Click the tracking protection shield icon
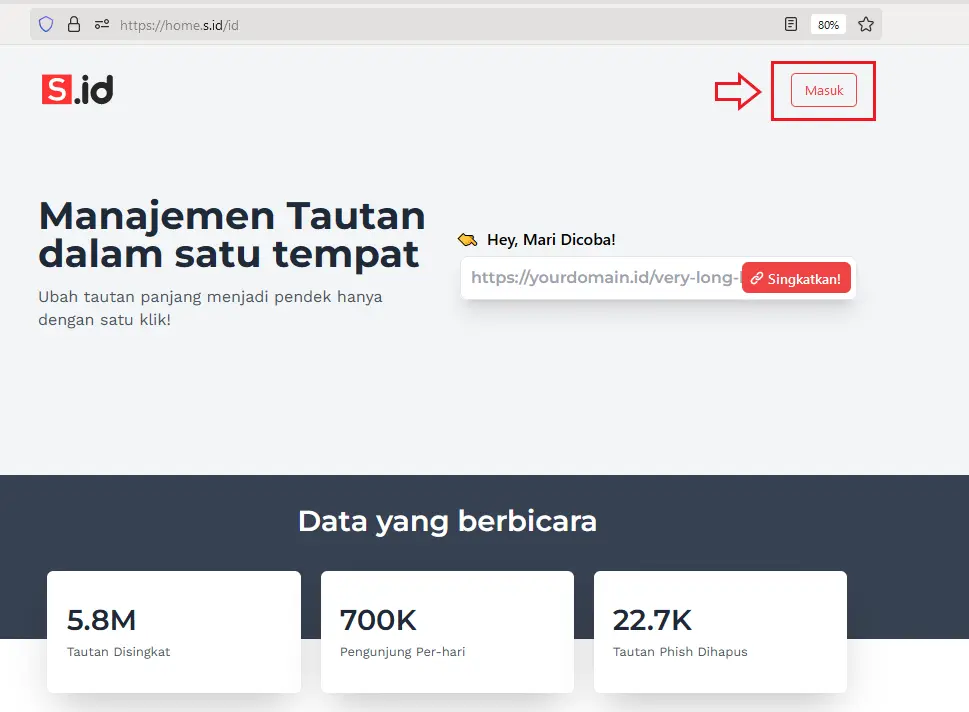 click(46, 25)
